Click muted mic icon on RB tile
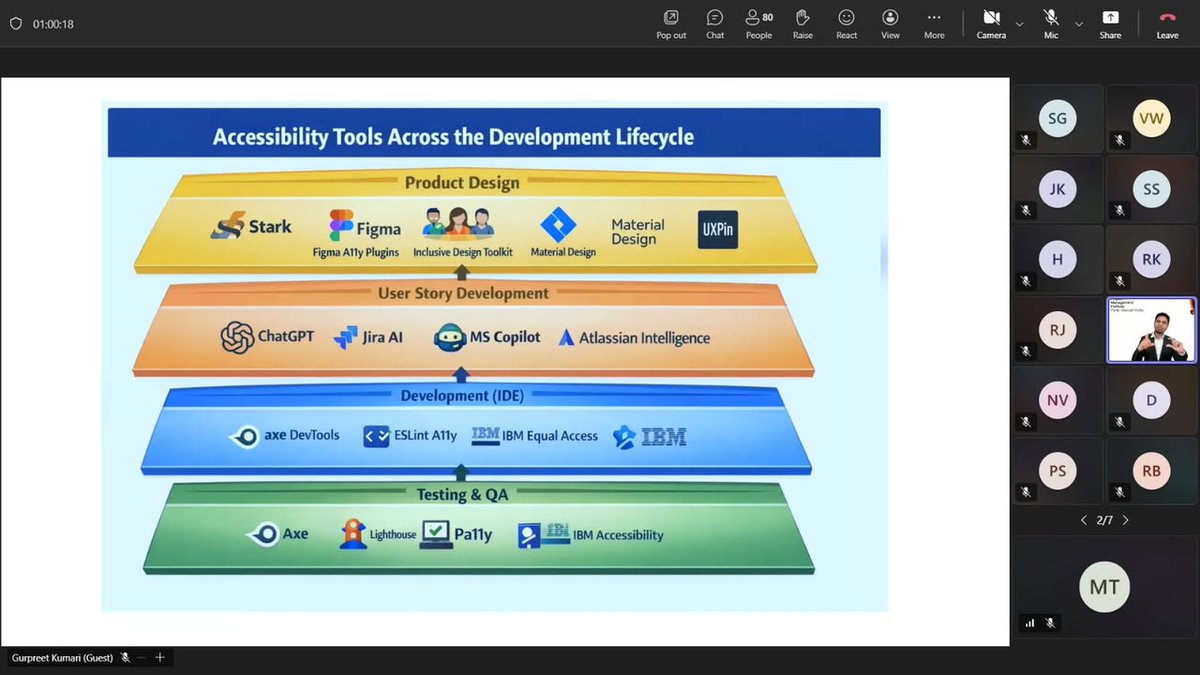The width and height of the screenshot is (1200, 675). pyautogui.click(x=1119, y=493)
